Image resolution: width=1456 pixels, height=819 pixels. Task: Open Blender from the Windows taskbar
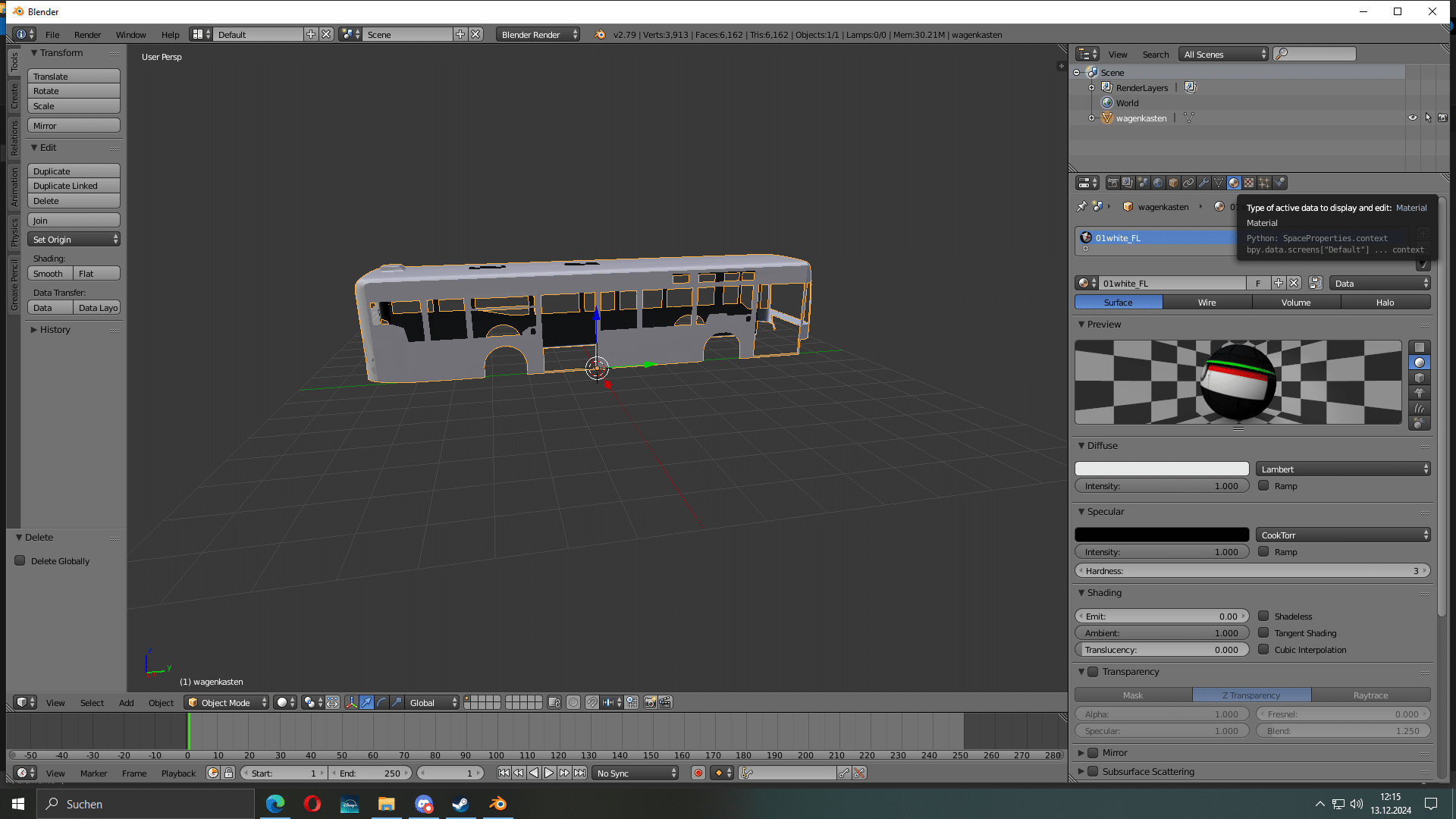click(x=497, y=804)
